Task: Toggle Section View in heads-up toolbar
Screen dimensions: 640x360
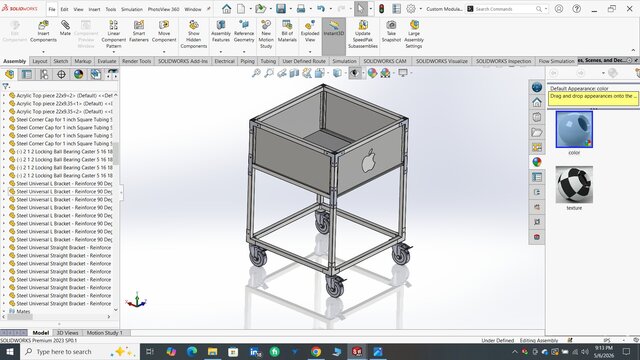Action: coord(294,73)
